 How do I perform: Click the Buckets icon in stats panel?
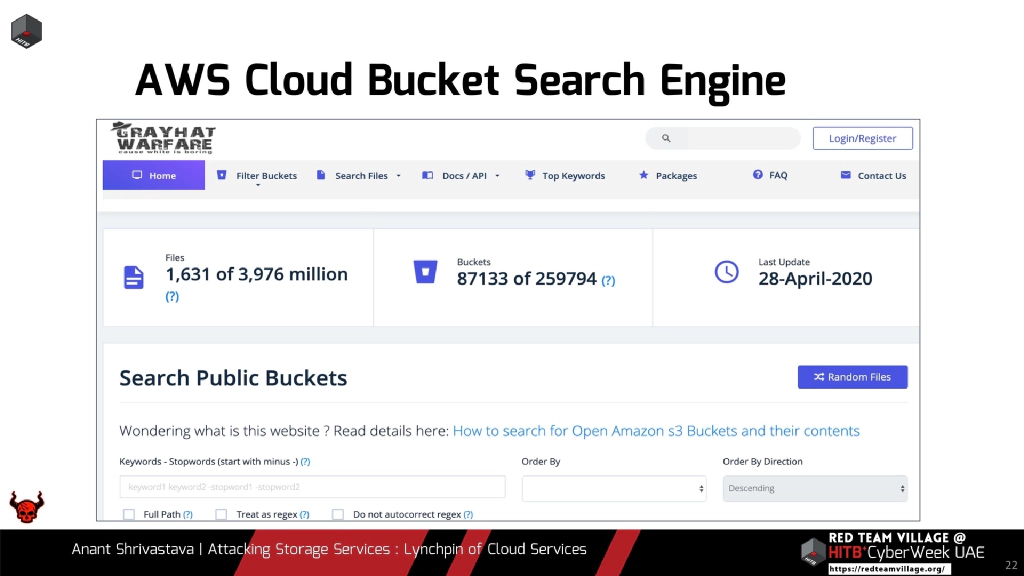(425, 272)
